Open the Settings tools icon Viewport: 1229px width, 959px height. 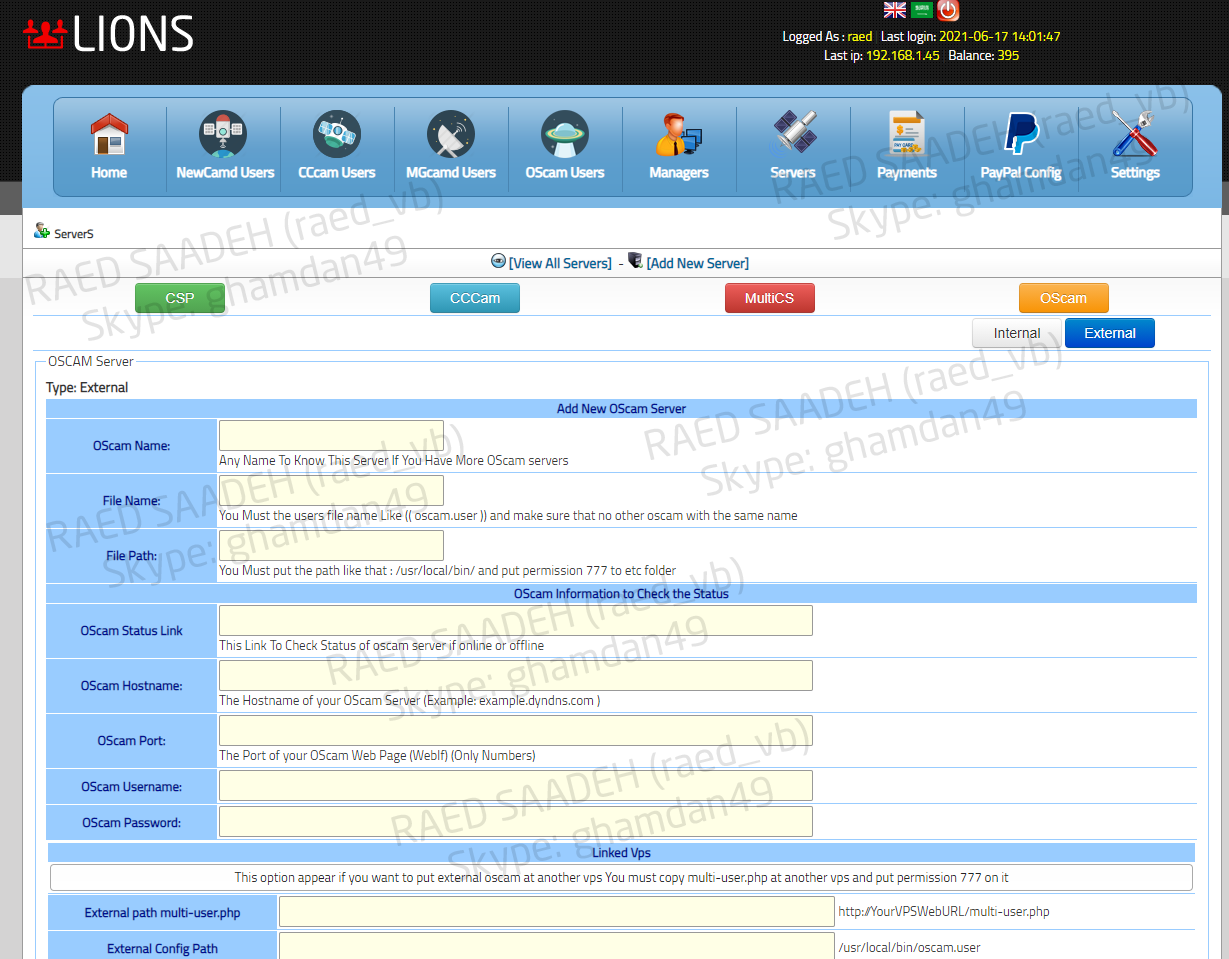click(x=1135, y=134)
